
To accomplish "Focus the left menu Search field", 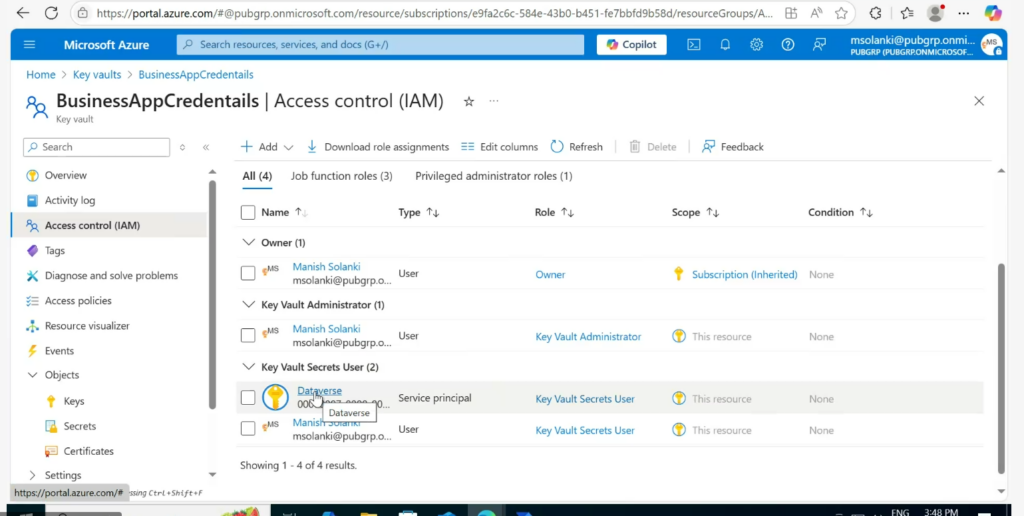I will coord(96,147).
